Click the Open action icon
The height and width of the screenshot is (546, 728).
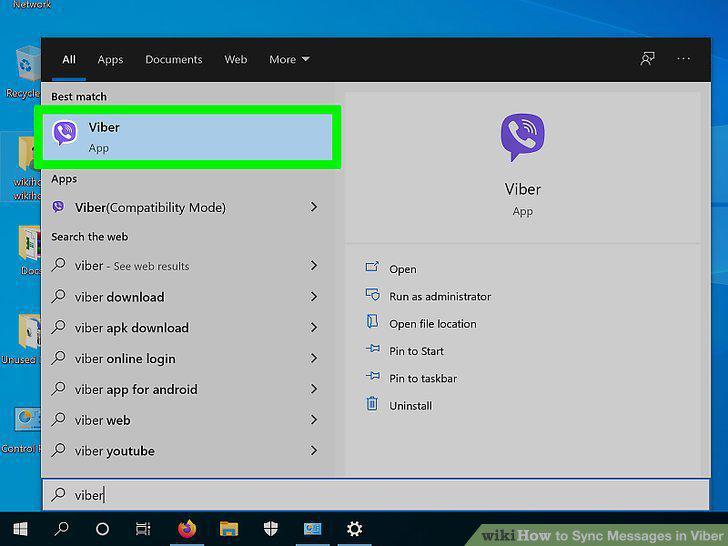372,266
